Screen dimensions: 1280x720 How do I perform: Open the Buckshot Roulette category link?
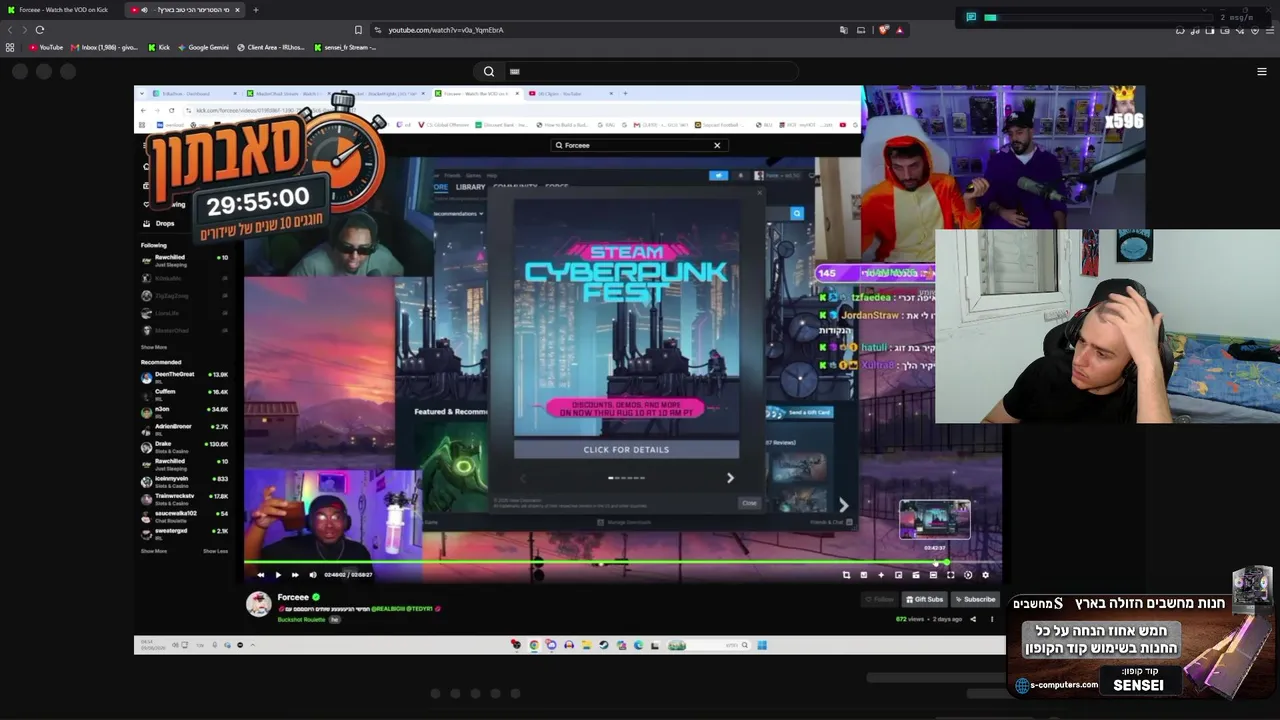(x=300, y=619)
